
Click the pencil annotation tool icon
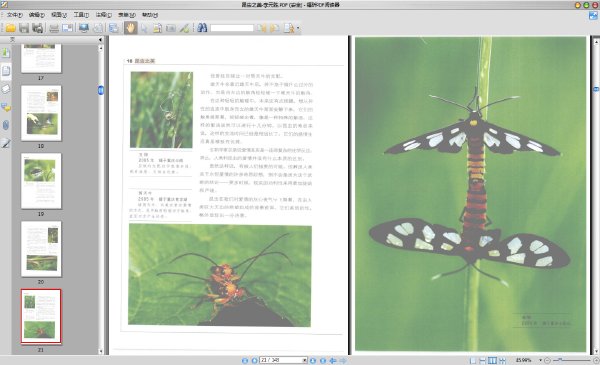click(x=184, y=28)
